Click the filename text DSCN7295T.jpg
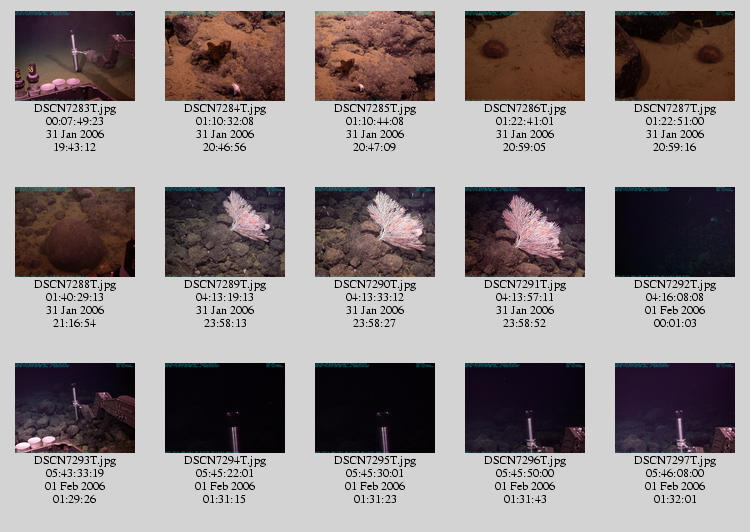This screenshot has width=750, height=532. coord(375,461)
